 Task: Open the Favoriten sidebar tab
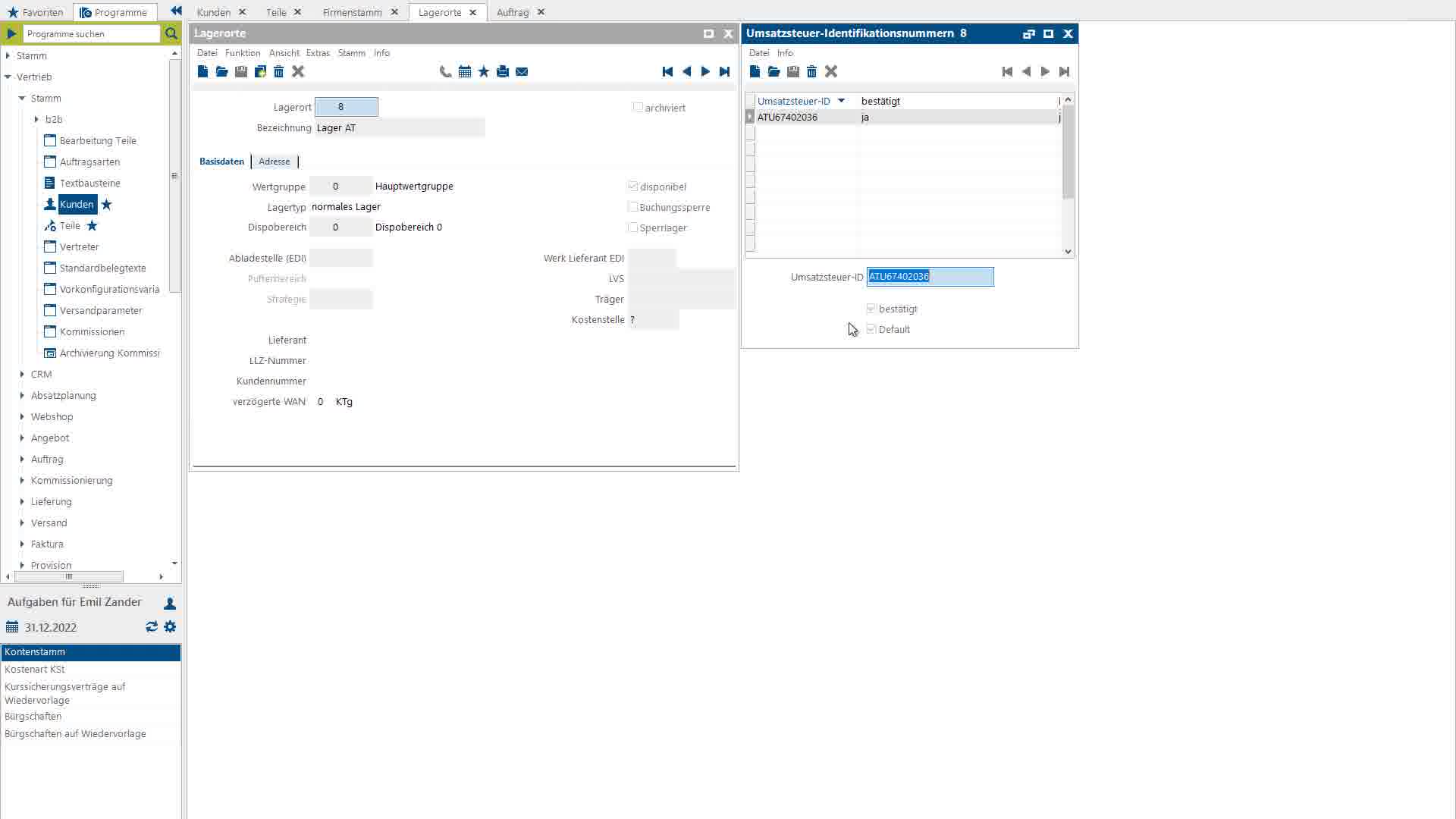36,12
